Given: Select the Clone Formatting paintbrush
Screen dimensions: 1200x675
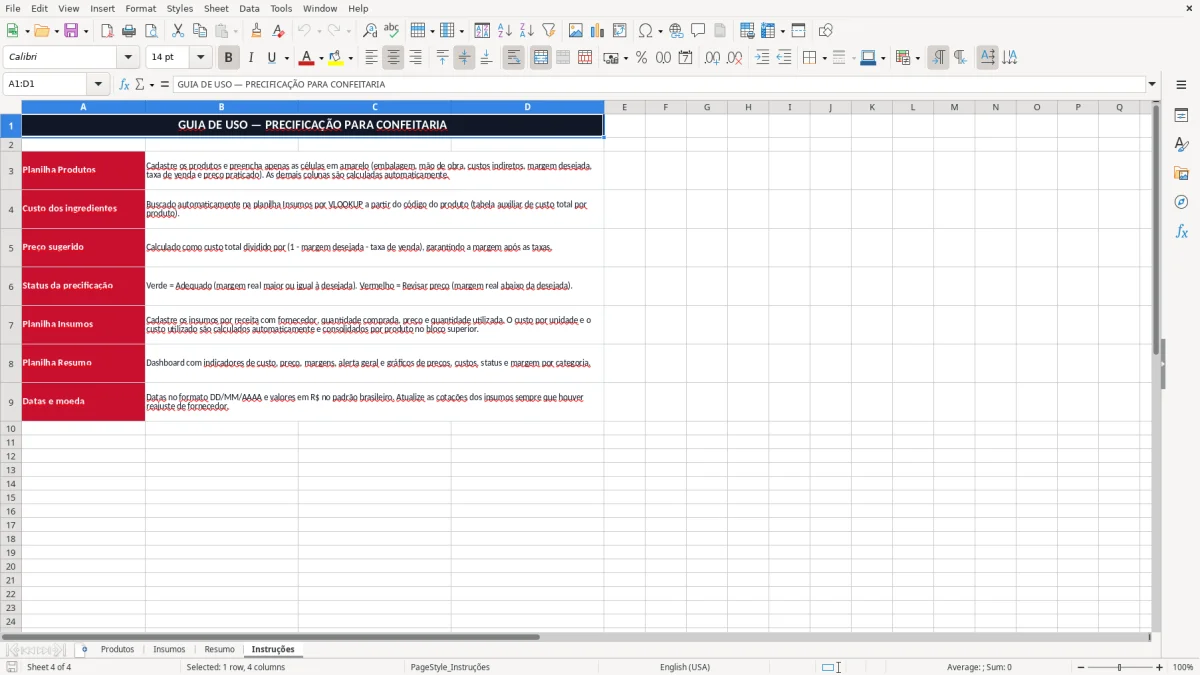Looking at the screenshot, I should pyautogui.click(x=256, y=31).
